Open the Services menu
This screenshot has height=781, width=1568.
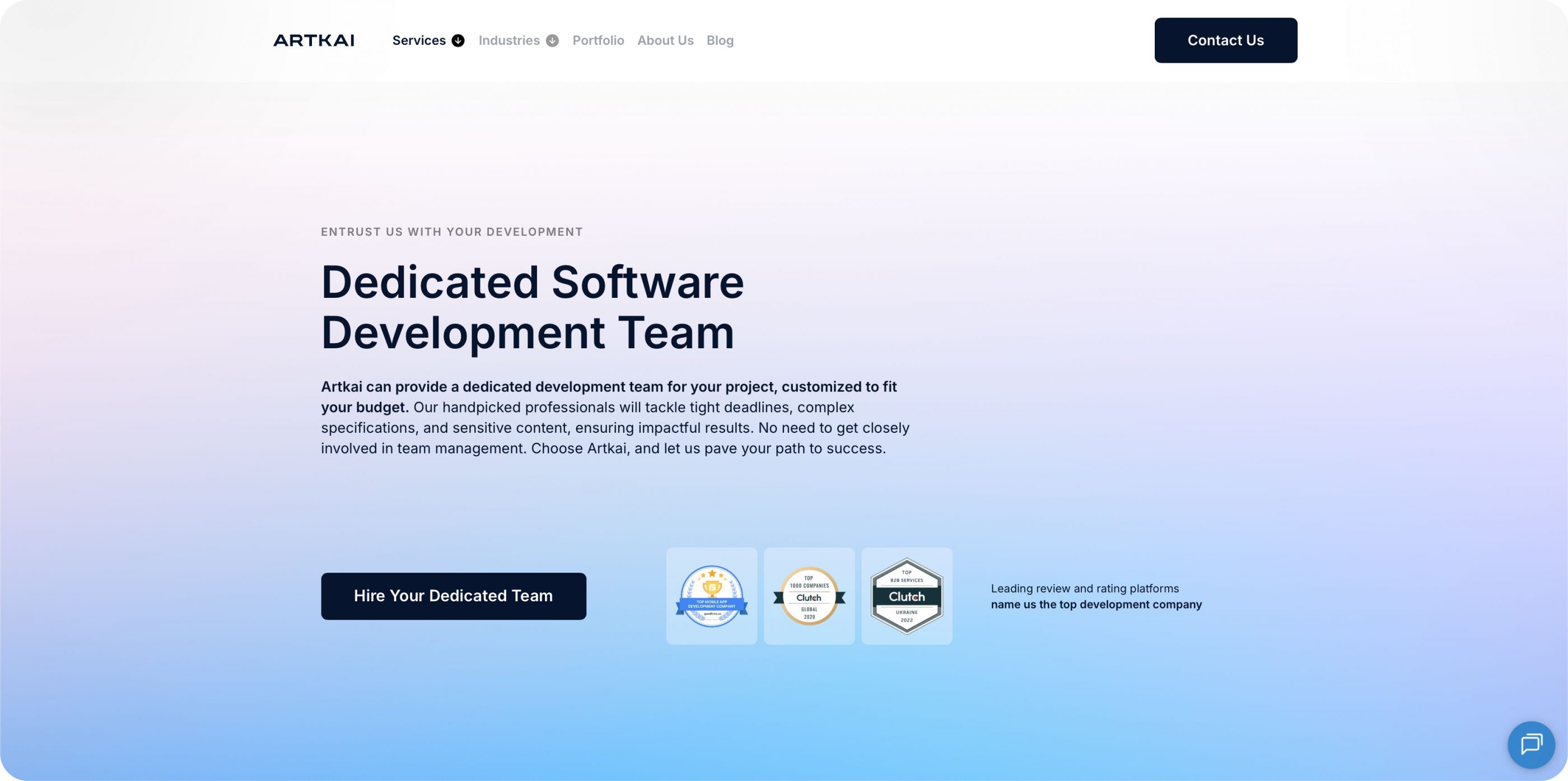click(x=419, y=40)
